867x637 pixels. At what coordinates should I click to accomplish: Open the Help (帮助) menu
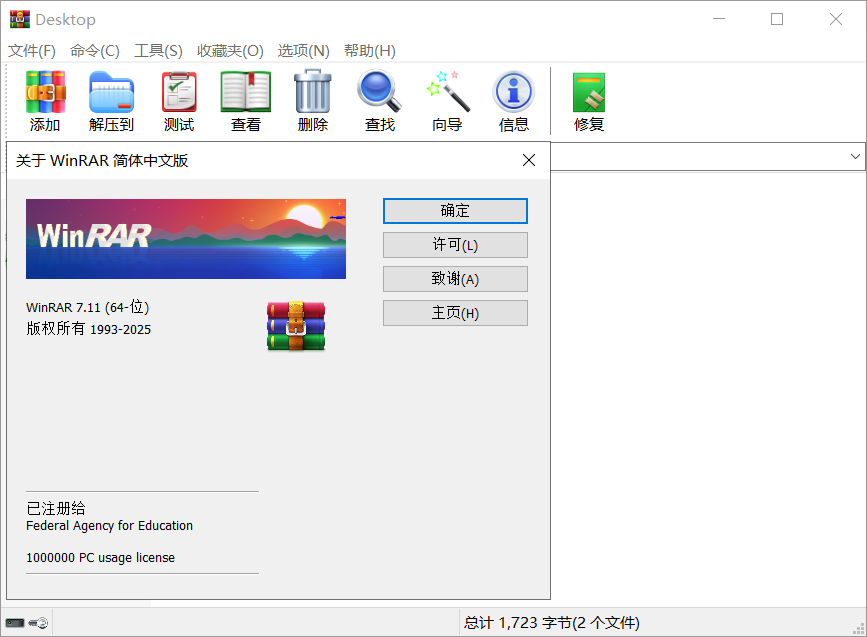[x=369, y=51]
